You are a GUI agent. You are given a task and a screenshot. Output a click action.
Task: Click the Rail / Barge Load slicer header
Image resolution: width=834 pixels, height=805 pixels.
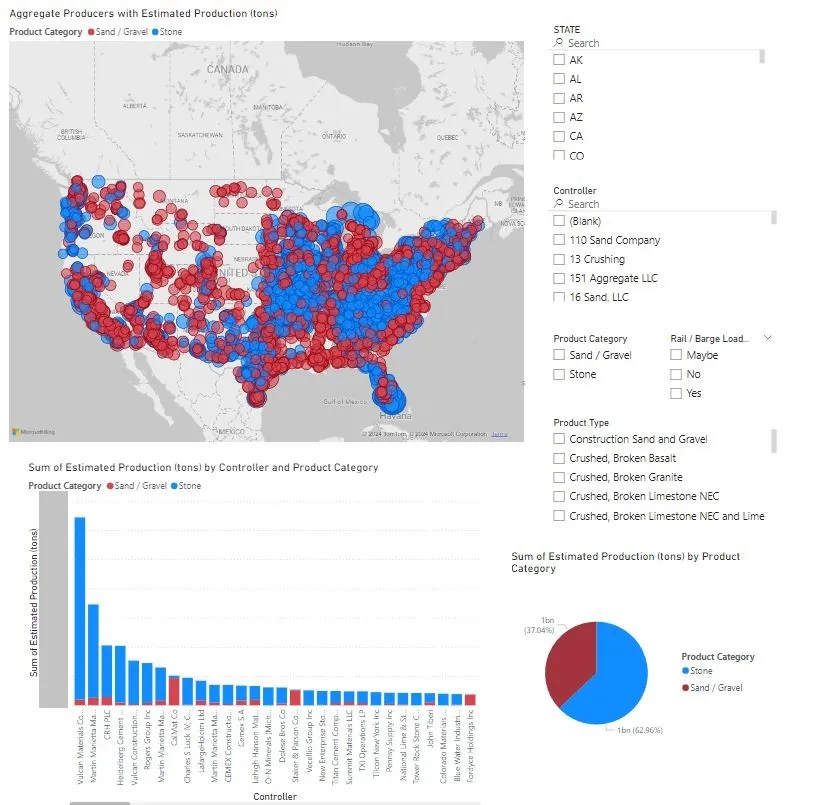tap(710, 339)
